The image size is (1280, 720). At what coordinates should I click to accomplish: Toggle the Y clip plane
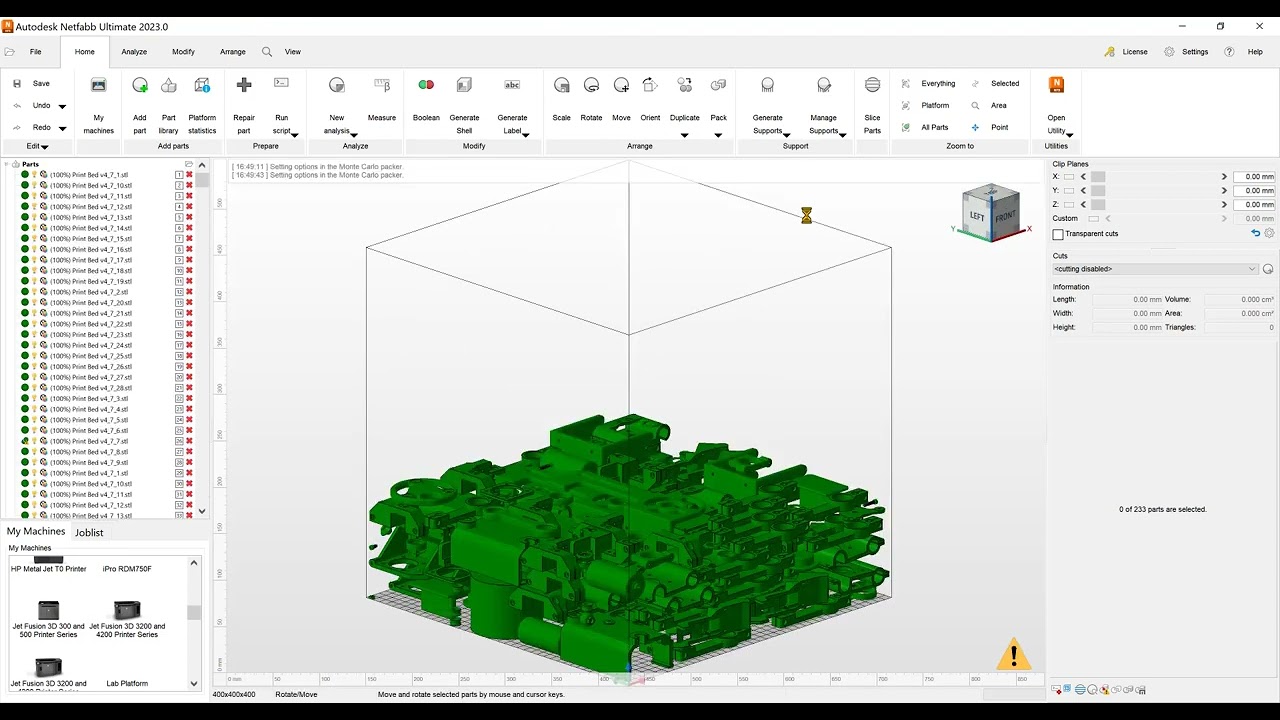point(1068,191)
